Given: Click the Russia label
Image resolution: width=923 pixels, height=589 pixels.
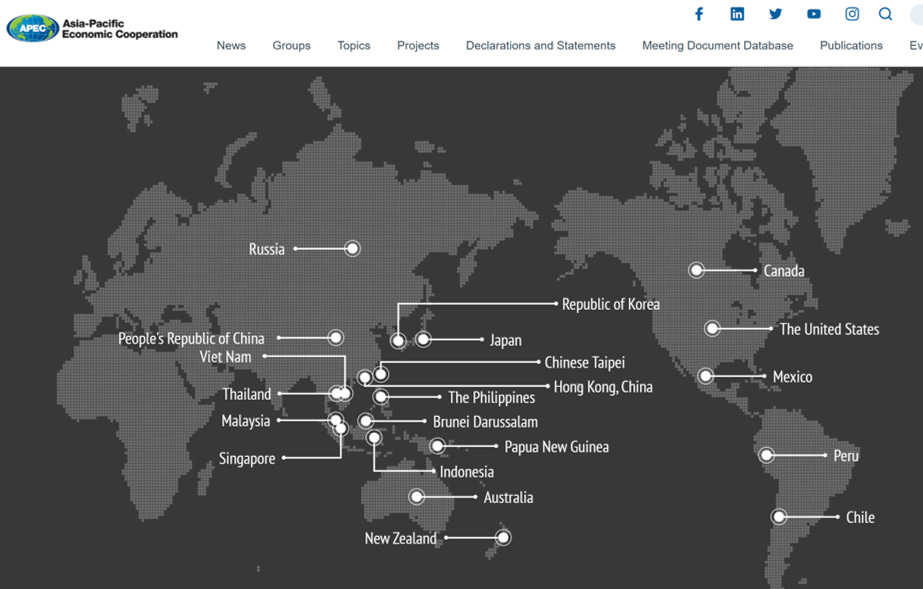Looking at the screenshot, I should click(x=267, y=249).
